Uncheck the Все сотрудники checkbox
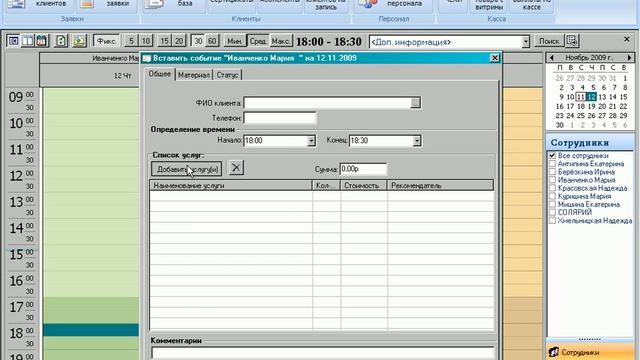 click(552, 156)
